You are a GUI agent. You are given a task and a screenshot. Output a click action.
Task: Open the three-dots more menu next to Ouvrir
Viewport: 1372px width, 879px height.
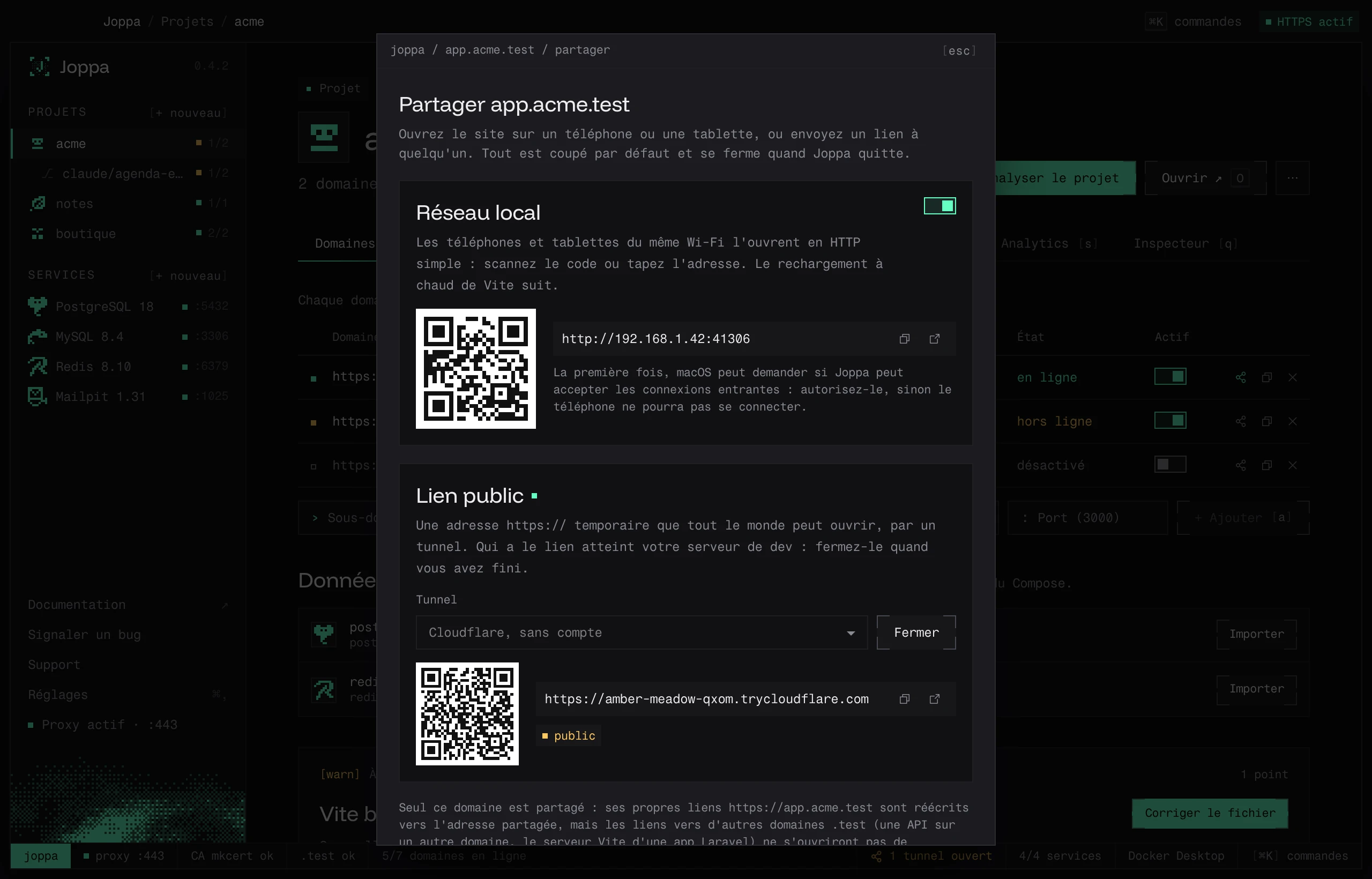tap(1292, 178)
